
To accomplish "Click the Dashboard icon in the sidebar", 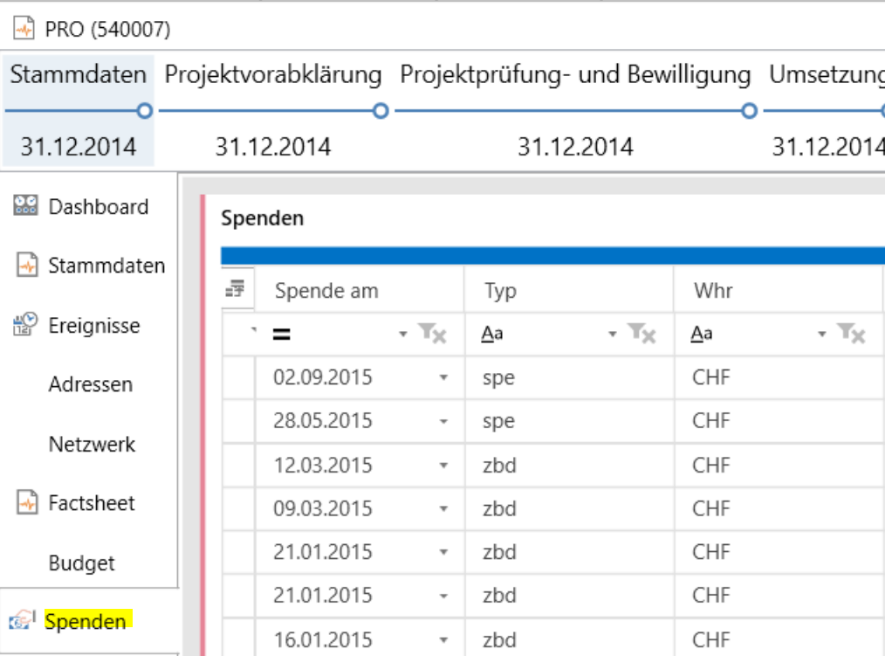I will point(25,207).
